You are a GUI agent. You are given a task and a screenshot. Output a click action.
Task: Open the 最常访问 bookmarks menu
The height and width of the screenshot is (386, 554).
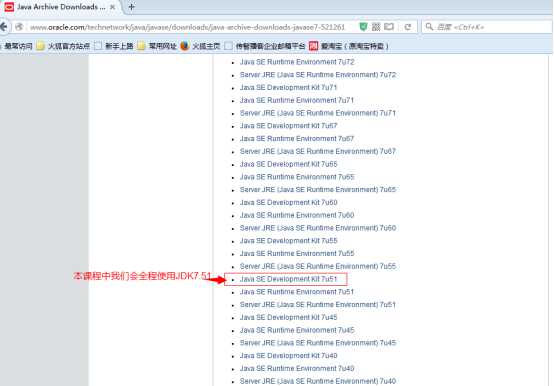(18, 46)
